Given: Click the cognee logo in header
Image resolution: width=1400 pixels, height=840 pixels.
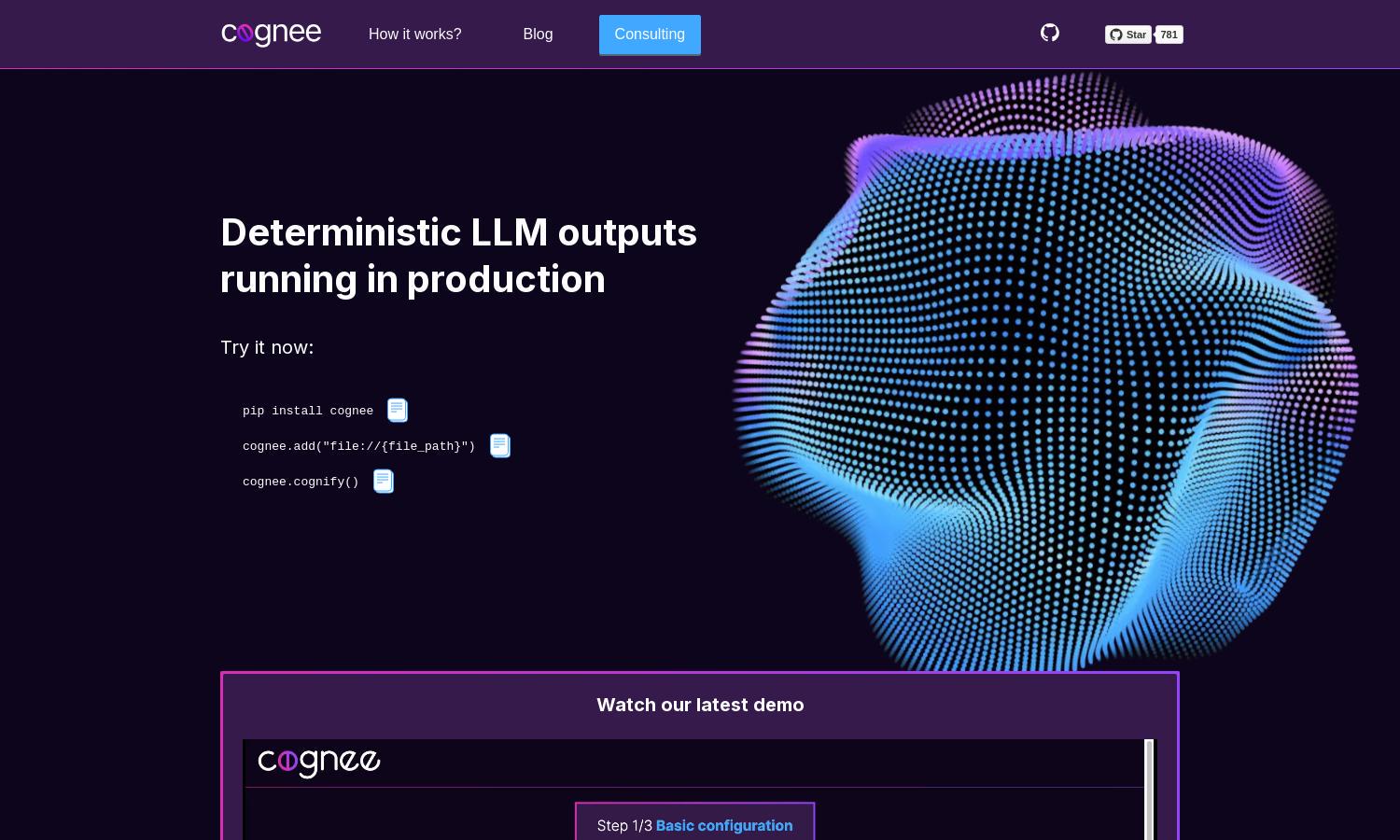Looking at the screenshot, I should (x=271, y=34).
